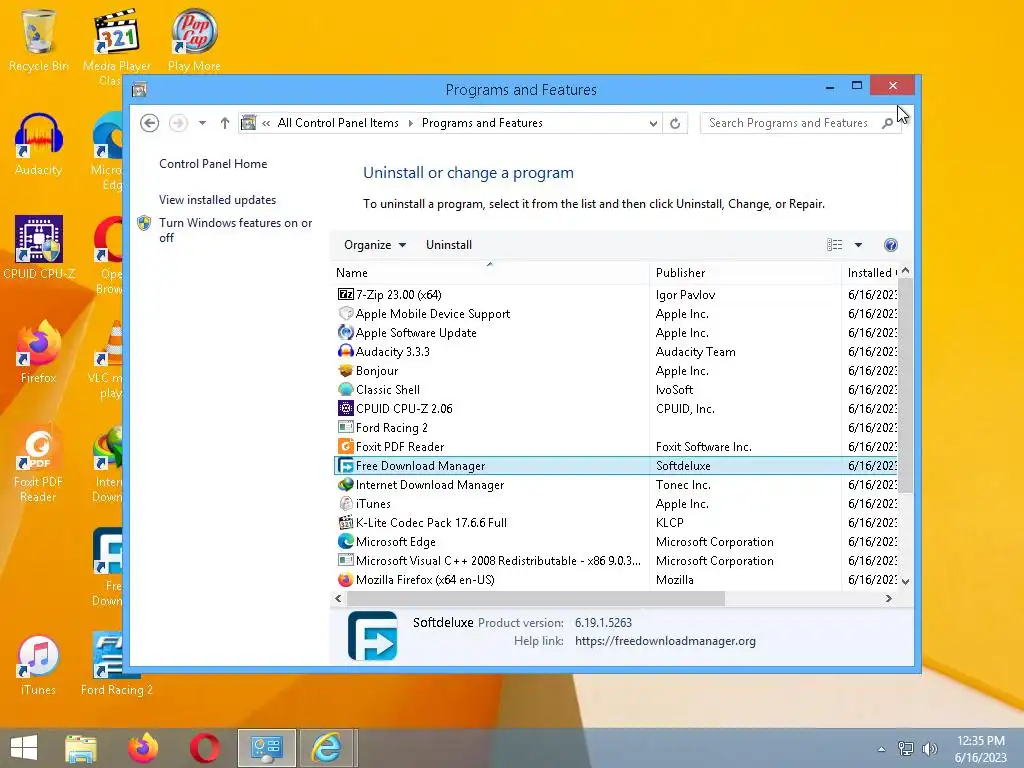The width and height of the screenshot is (1024, 768).
Task: Select the Play More PopCap desktop icon
Action: coord(194,40)
